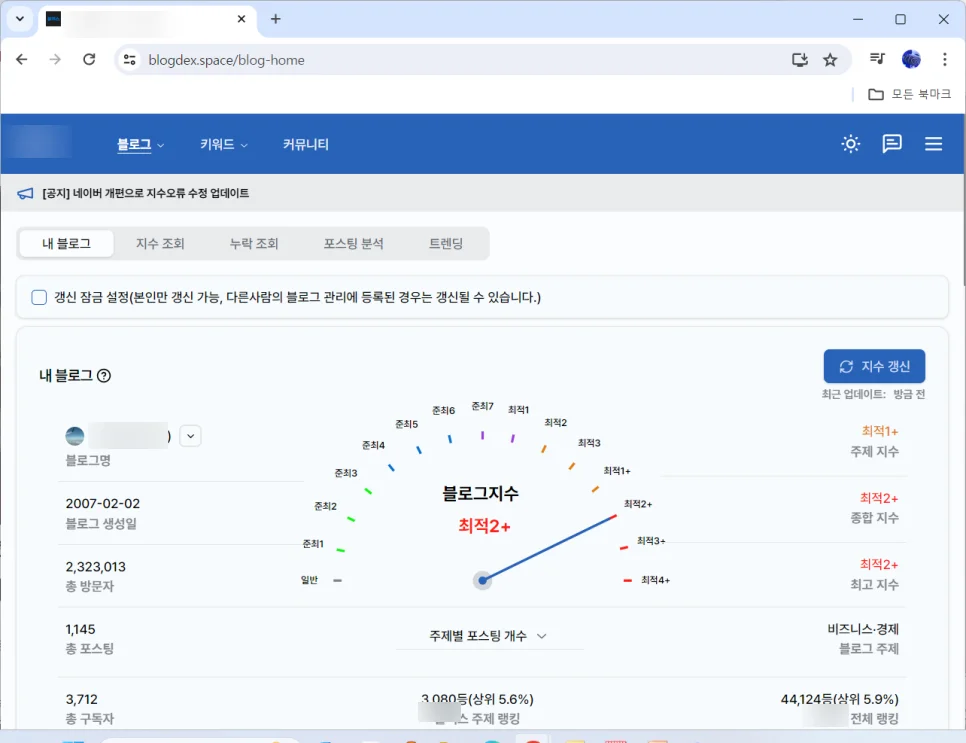Screen dimensions: 966x743
Task: Click the 준최7 gauge label
Action: [x=482, y=406]
